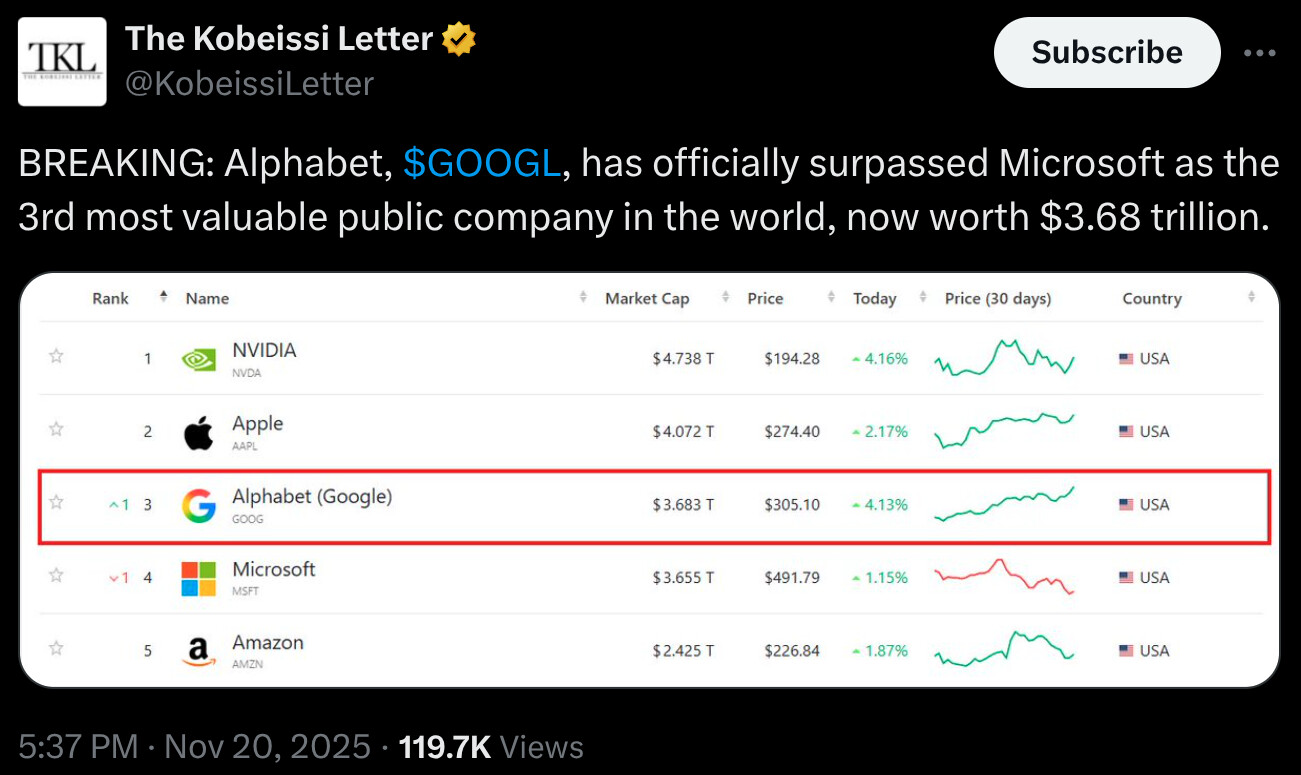Toggle favorite star for NVIDIA row

(x=57, y=356)
